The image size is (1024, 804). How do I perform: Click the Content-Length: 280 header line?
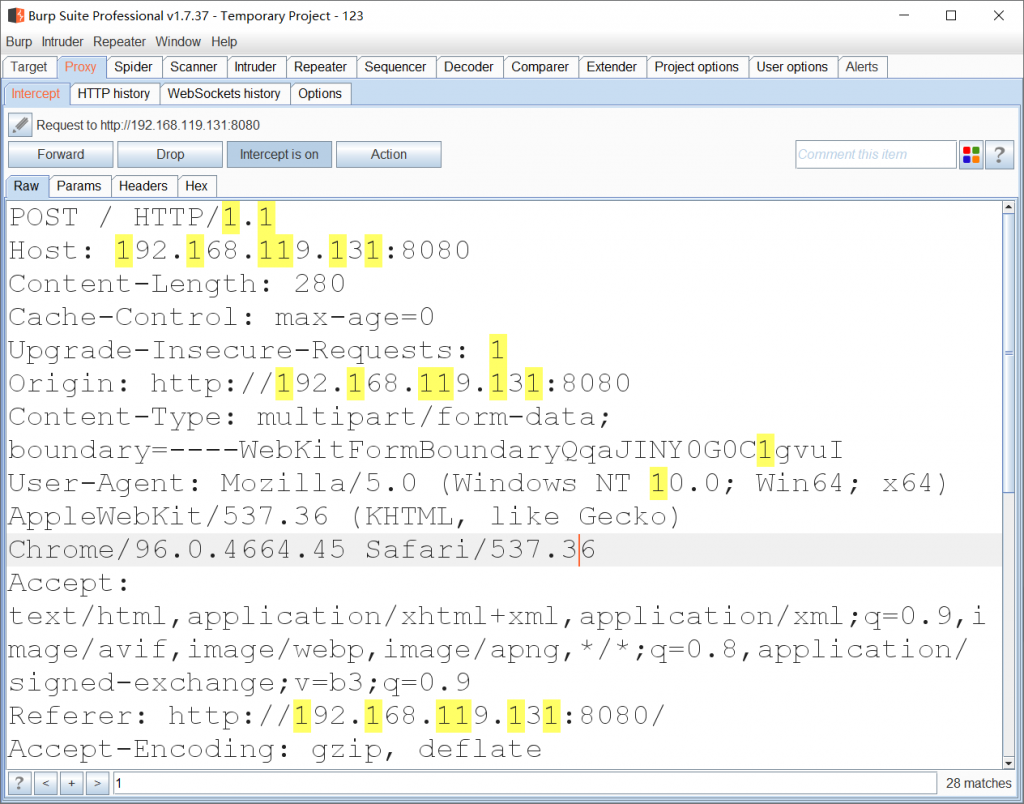pos(177,283)
